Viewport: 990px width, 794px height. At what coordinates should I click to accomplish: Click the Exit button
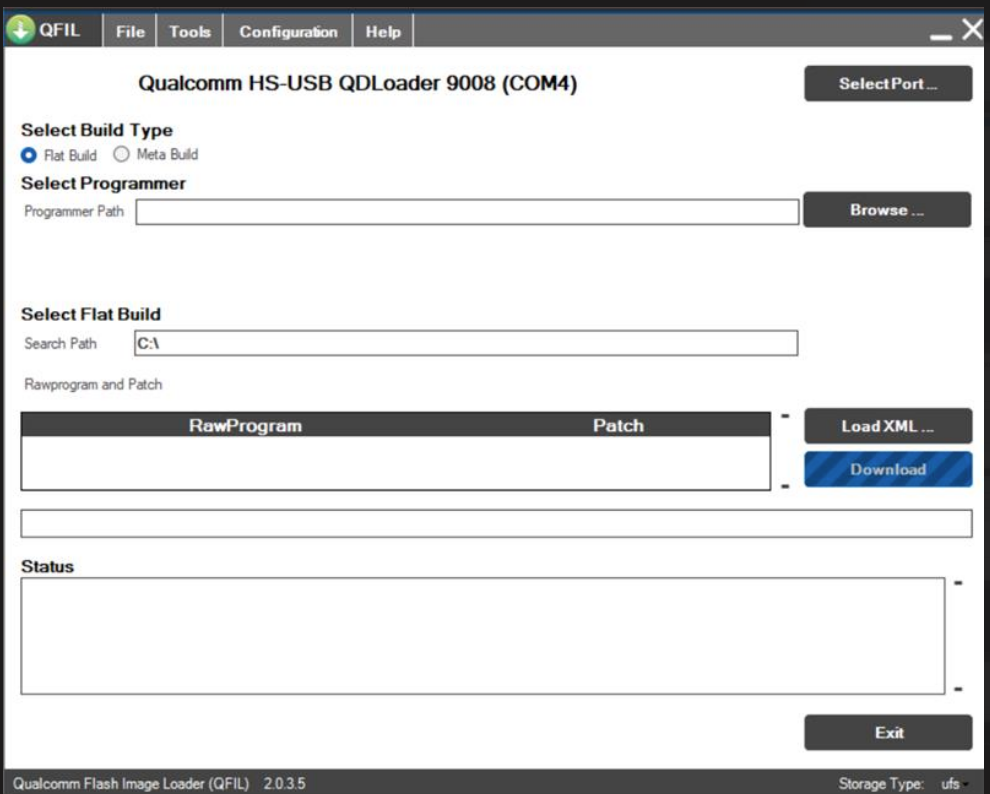(888, 732)
